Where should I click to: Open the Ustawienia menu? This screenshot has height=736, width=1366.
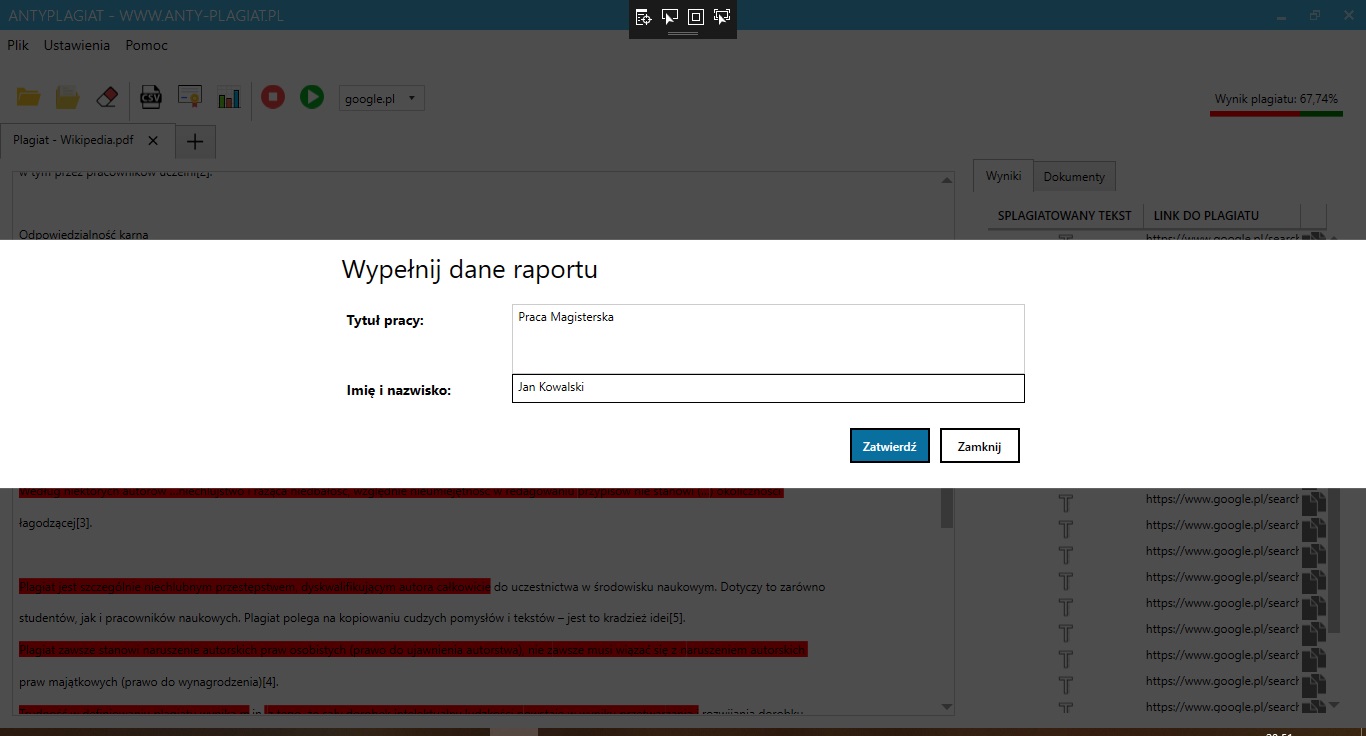pos(77,45)
